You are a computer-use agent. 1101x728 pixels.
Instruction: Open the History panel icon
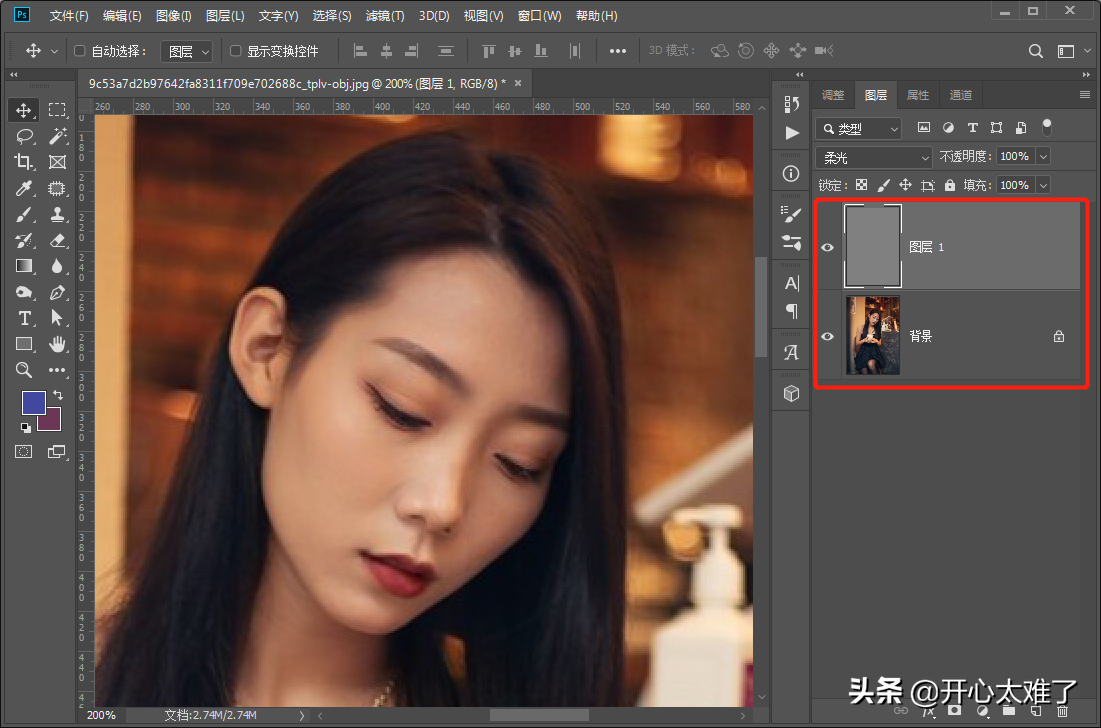point(792,104)
